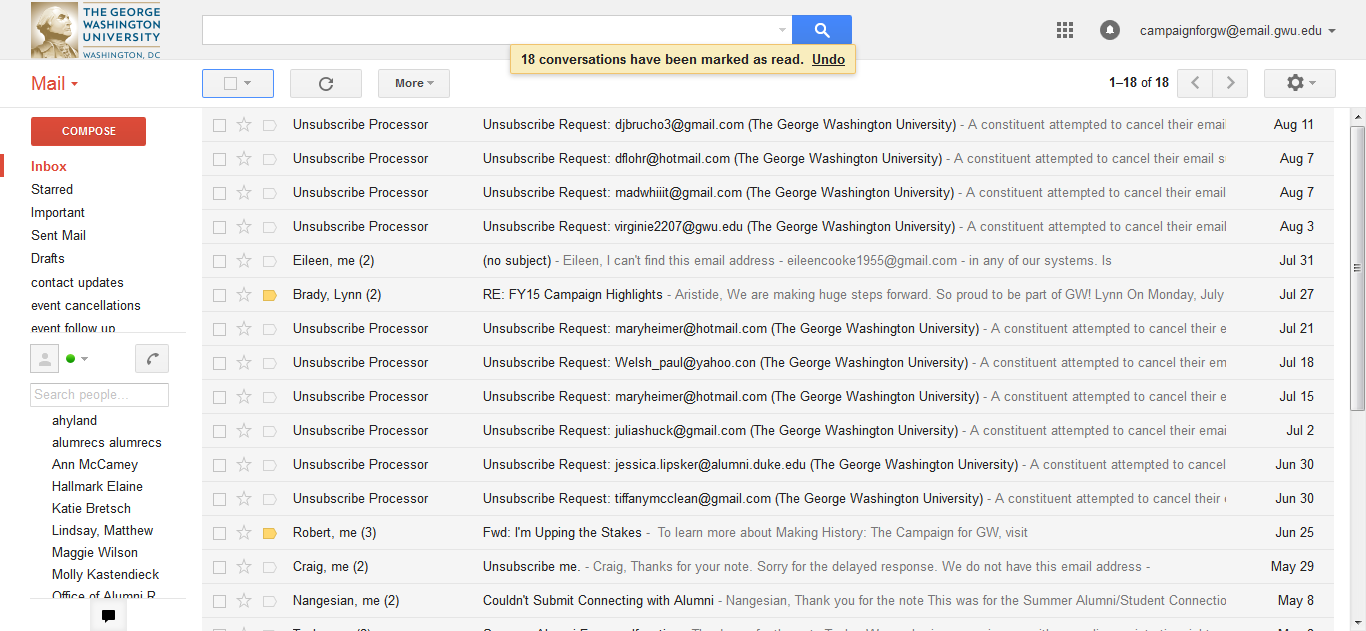Open the More actions dropdown
Image resolution: width=1366 pixels, height=631 pixels.
tap(414, 84)
